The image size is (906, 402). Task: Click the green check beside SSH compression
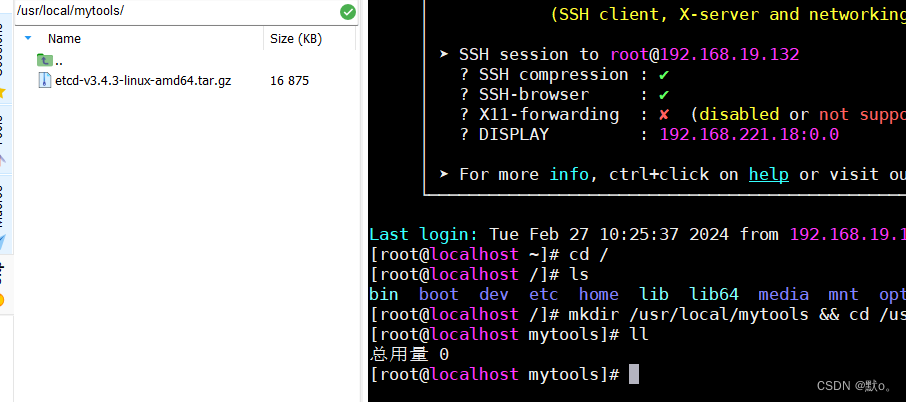pyautogui.click(x=664, y=74)
